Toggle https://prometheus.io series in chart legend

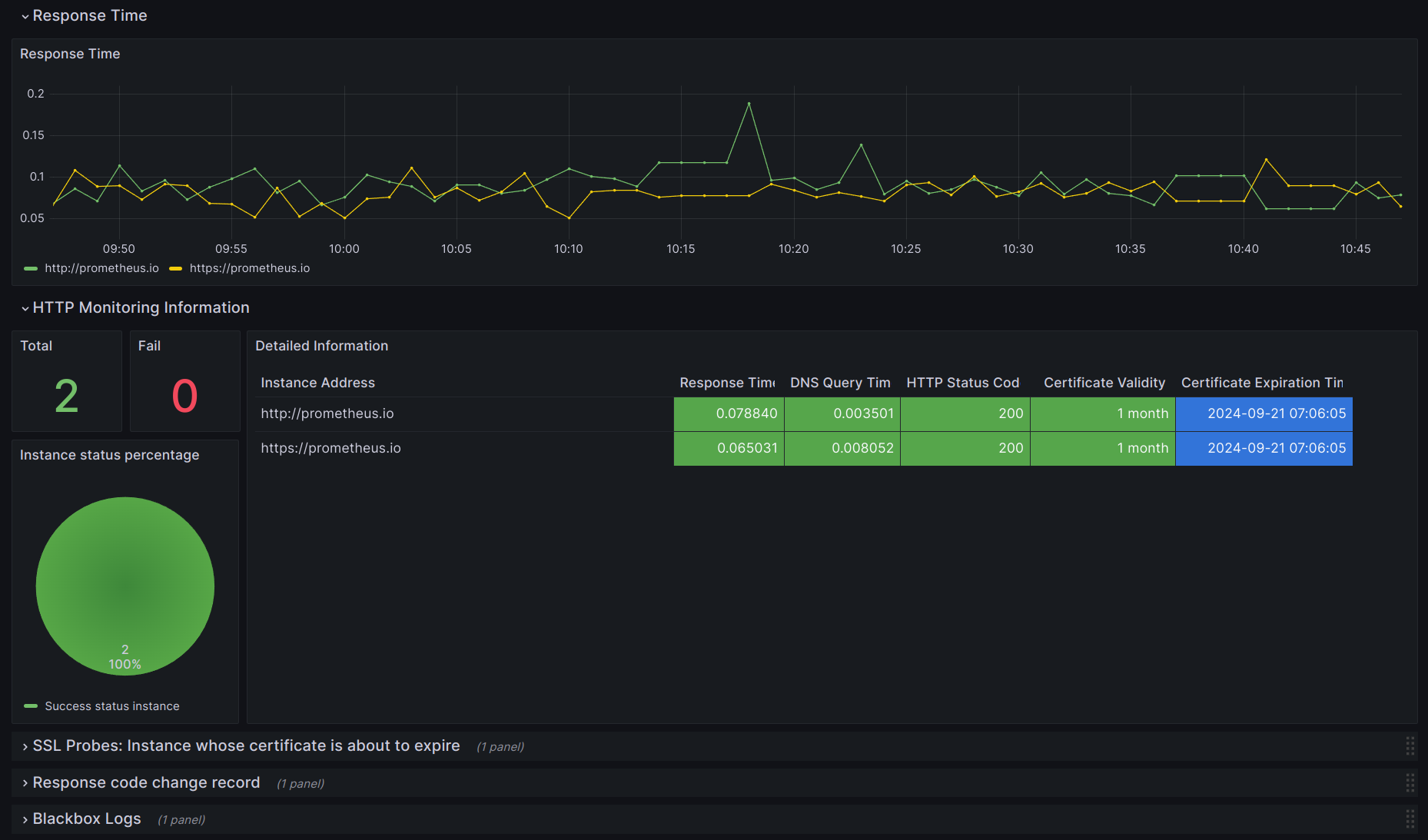pyautogui.click(x=249, y=268)
